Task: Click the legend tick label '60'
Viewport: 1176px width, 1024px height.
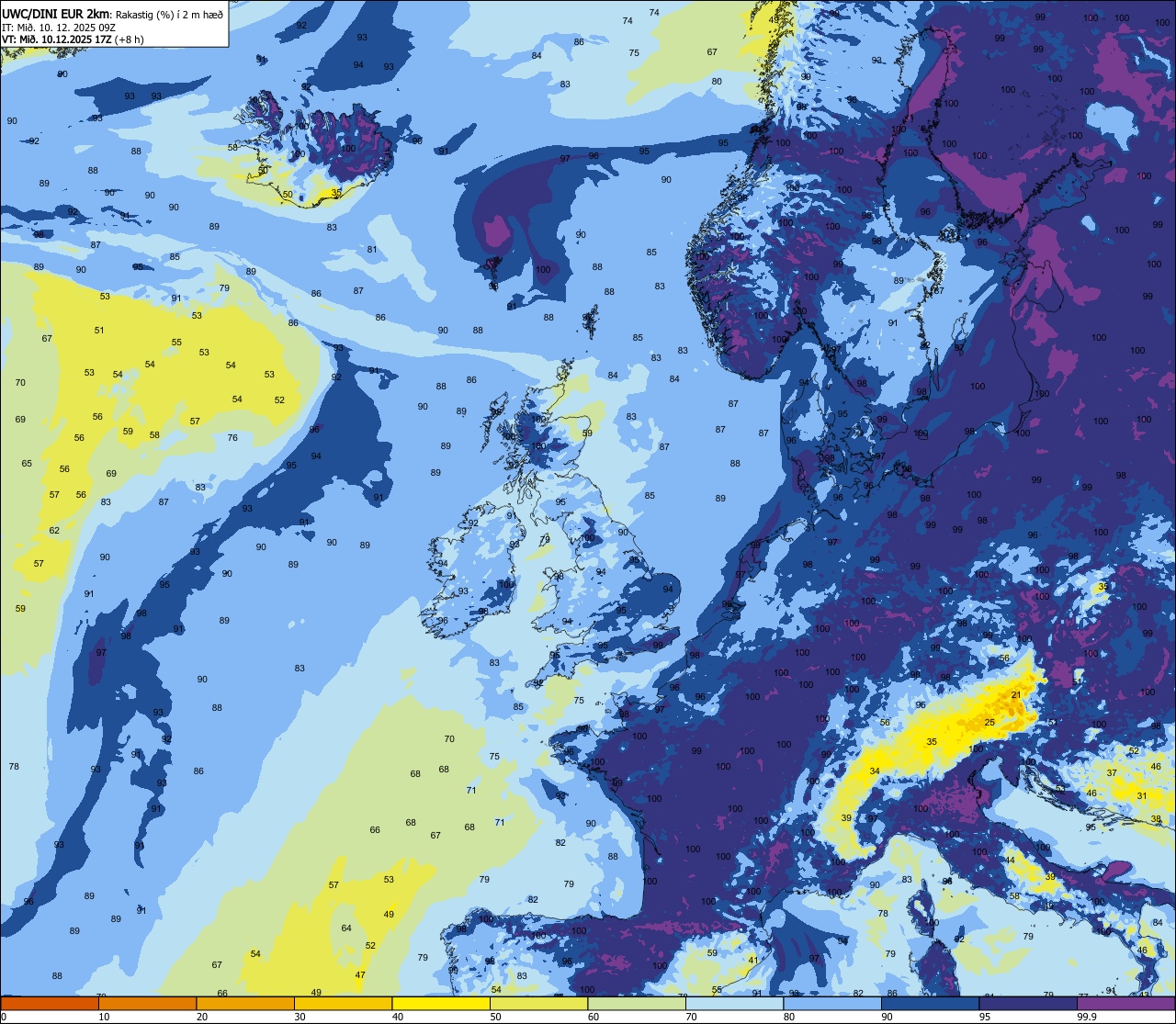Action: click(594, 1017)
